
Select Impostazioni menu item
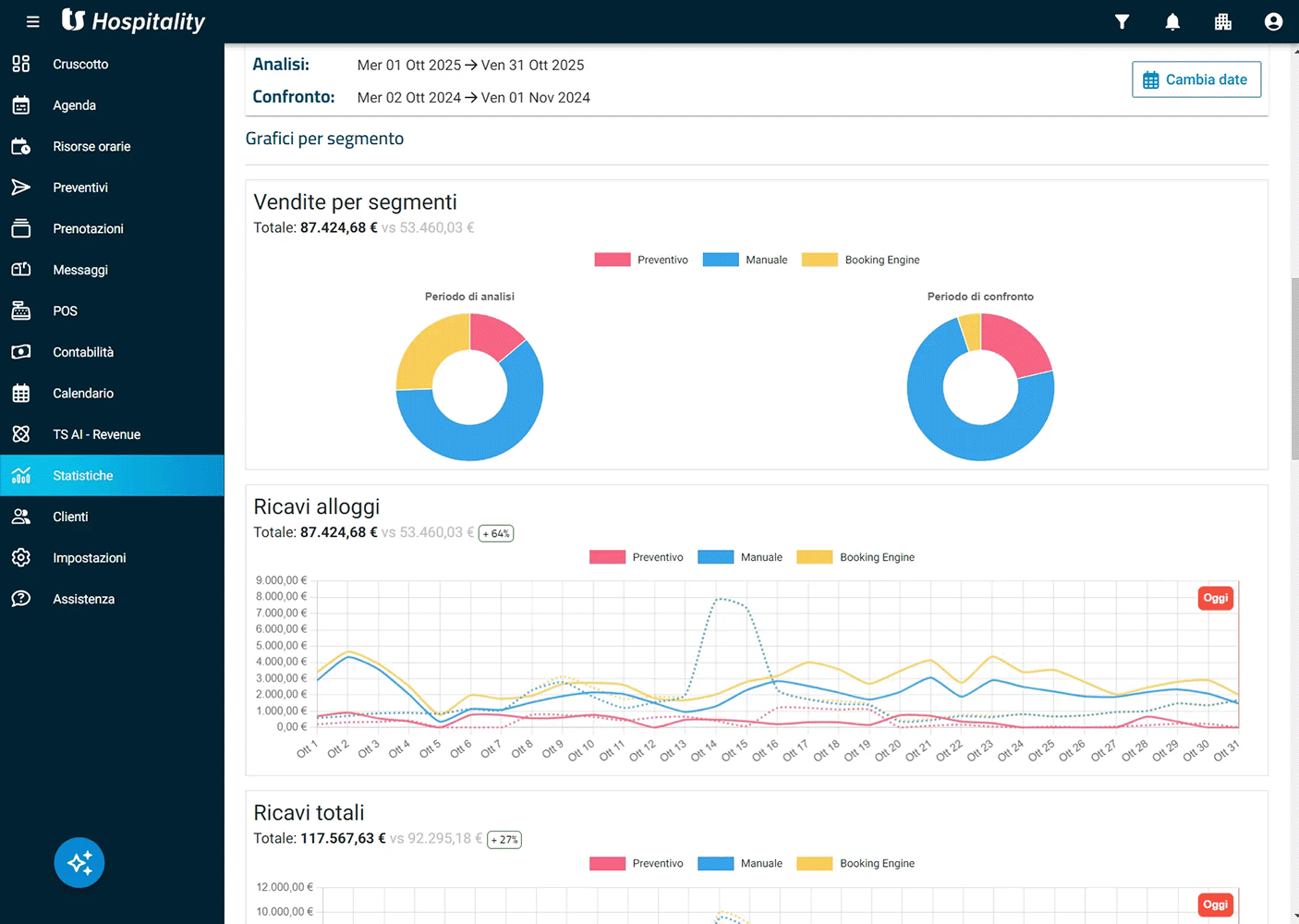point(89,557)
